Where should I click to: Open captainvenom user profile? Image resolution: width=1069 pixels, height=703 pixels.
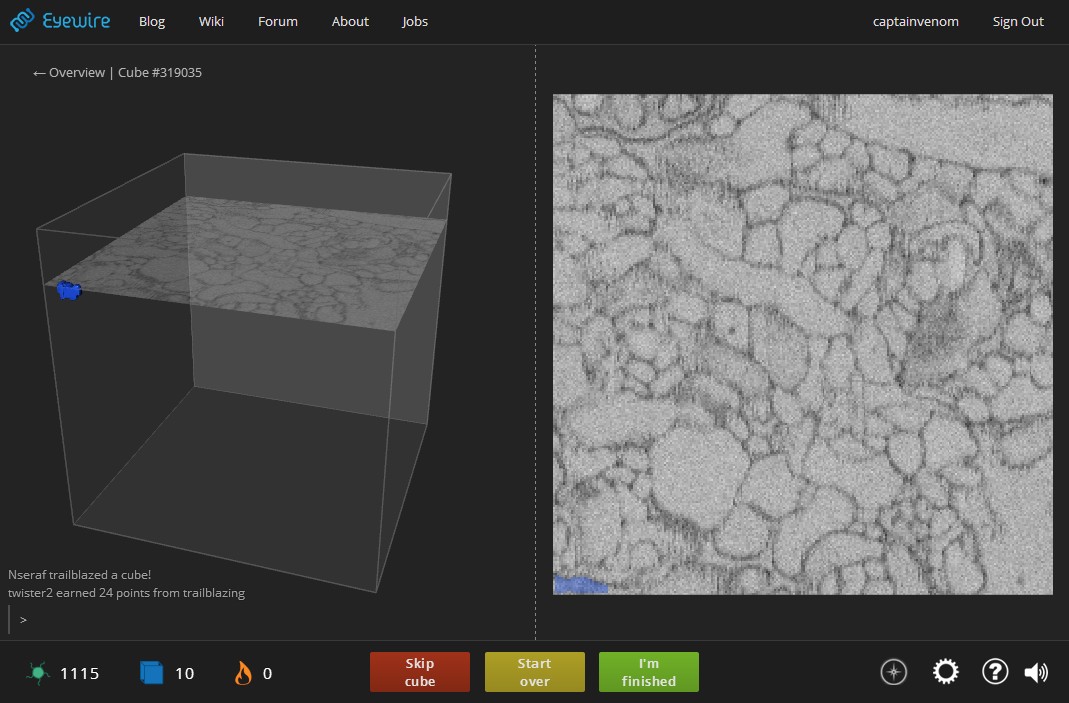click(915, 21)
